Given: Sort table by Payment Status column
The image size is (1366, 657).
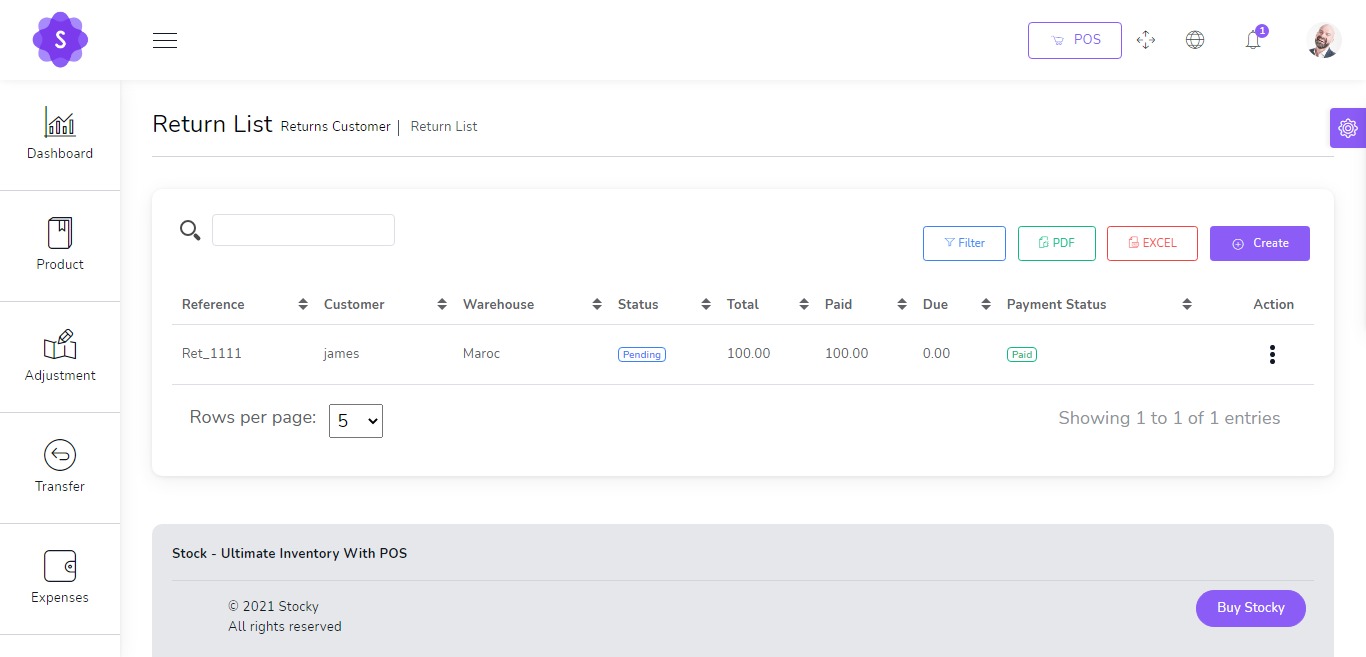Looking at the screenshot, I should [x=1099, y=304].
